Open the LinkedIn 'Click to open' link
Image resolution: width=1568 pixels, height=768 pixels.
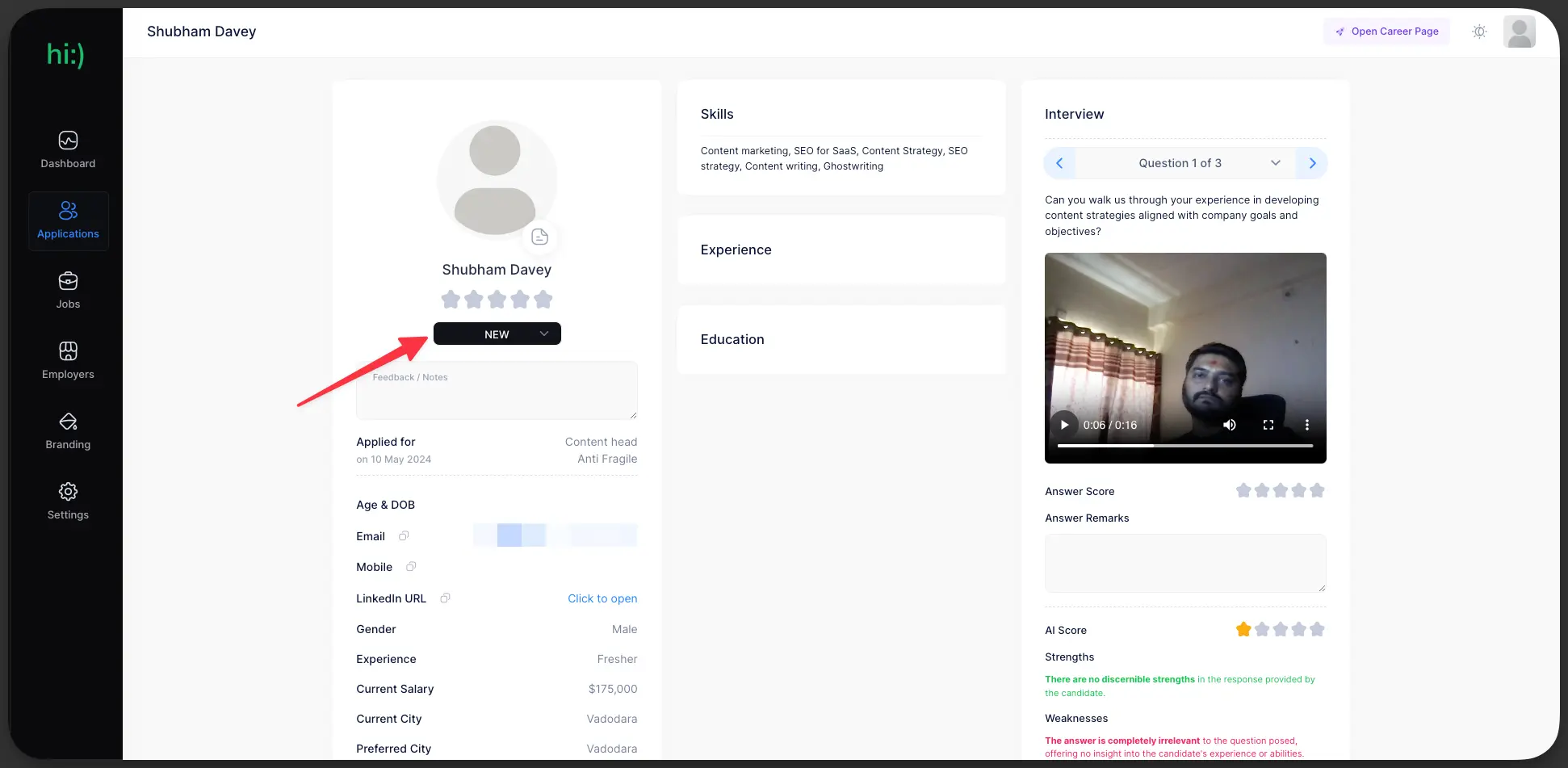(602, 598)
